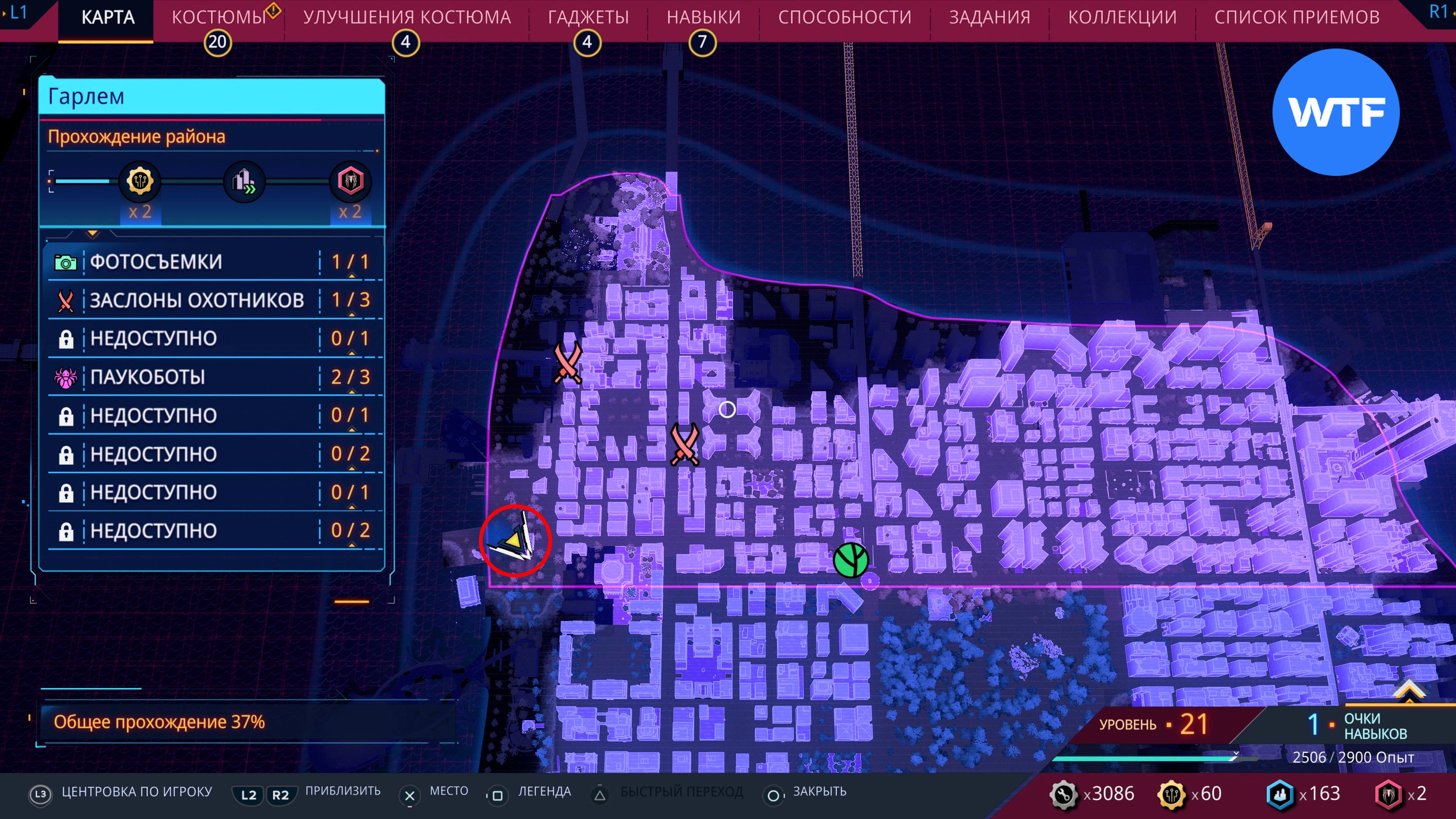1456x819 pixels.
Task: Collapse district list via orange chevron
Action: coord(93,234)
